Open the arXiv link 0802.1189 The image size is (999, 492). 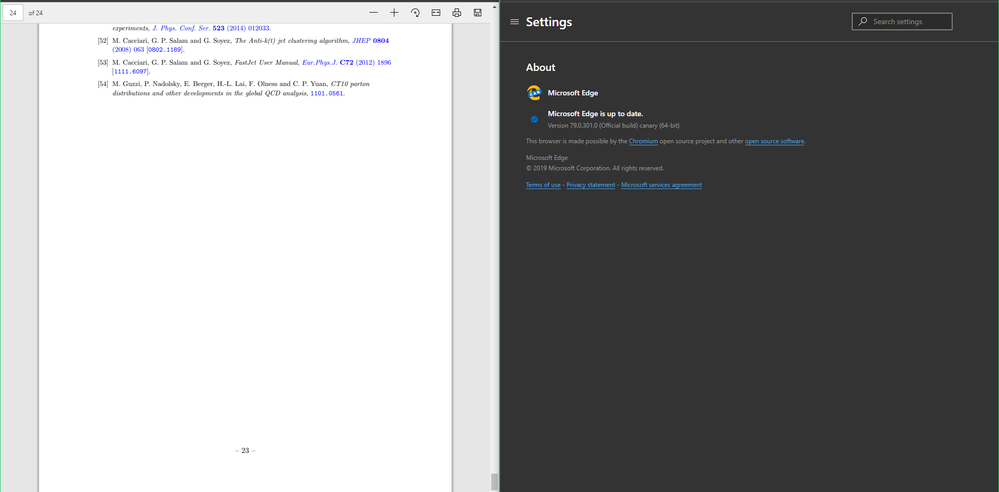pyautogui.click(x=164, y=50)
